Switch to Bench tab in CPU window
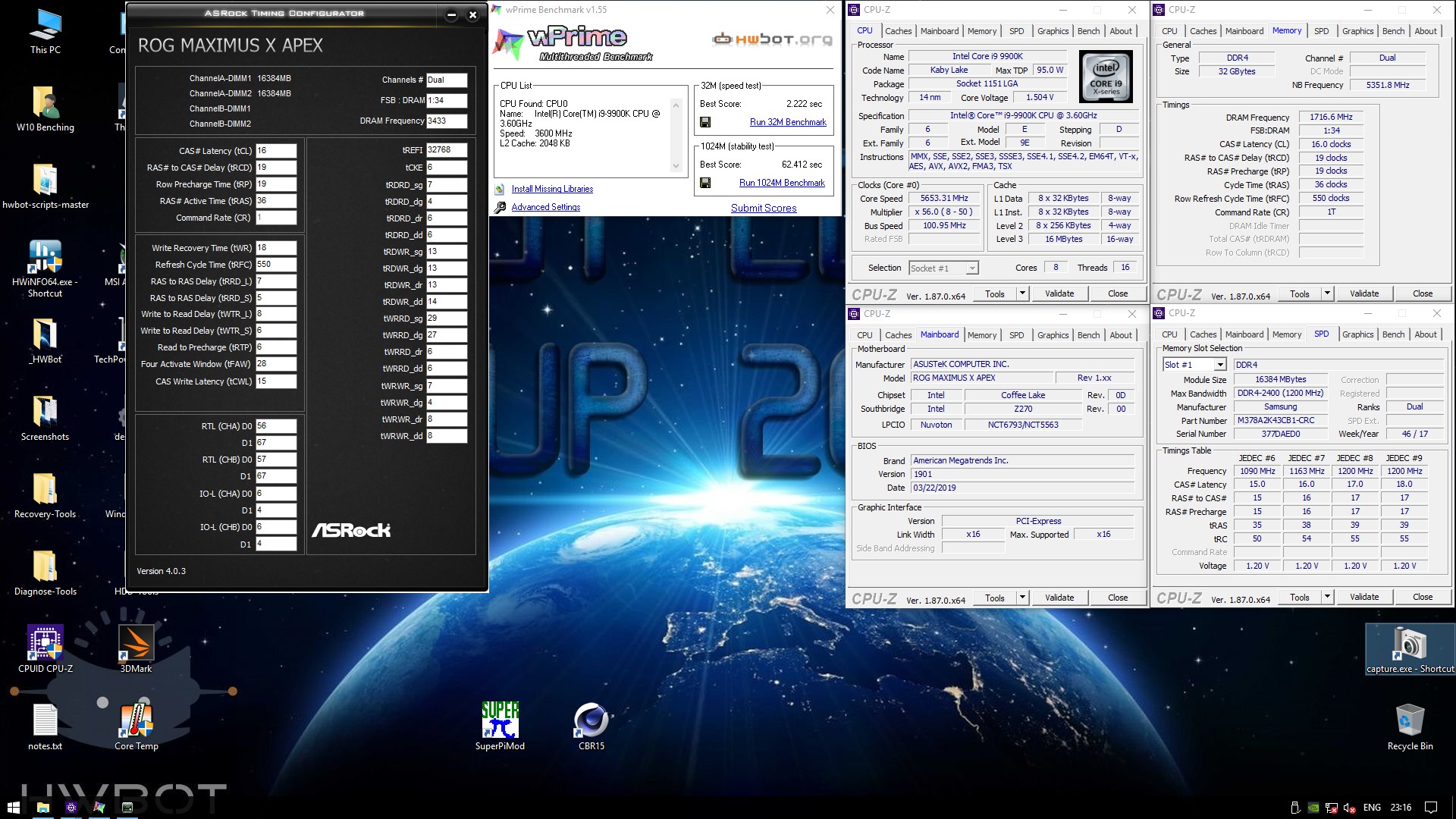1456x819 pixels. pos(1088,31)
